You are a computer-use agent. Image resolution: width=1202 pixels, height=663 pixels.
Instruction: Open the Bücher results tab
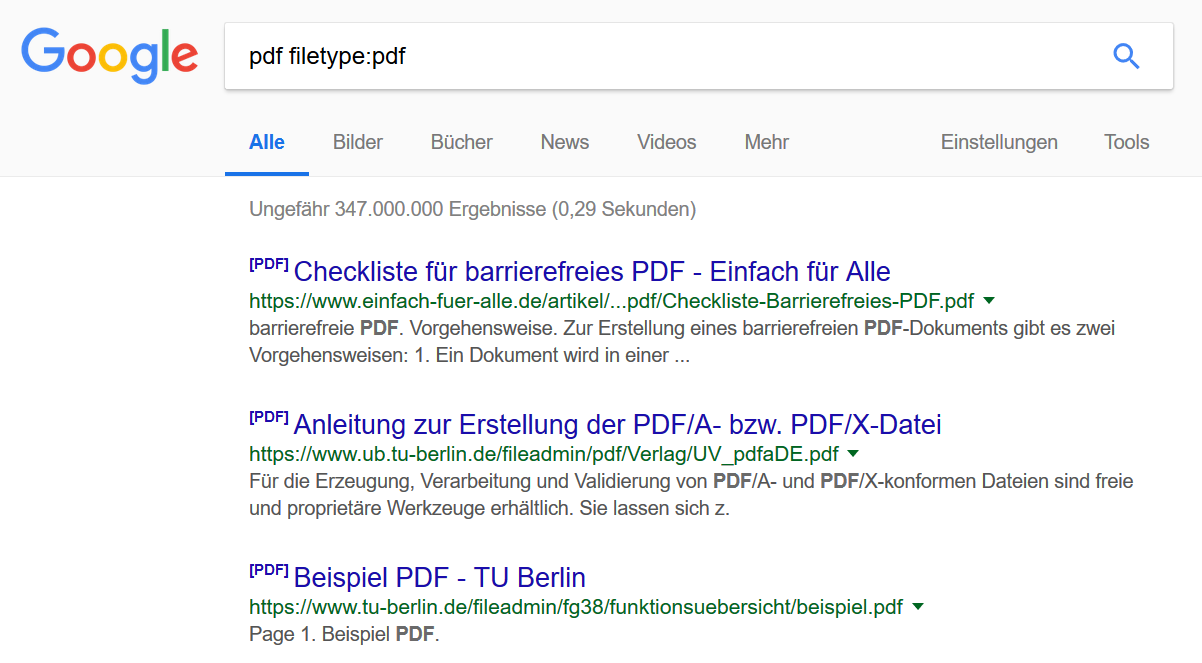tap(461, 142)
